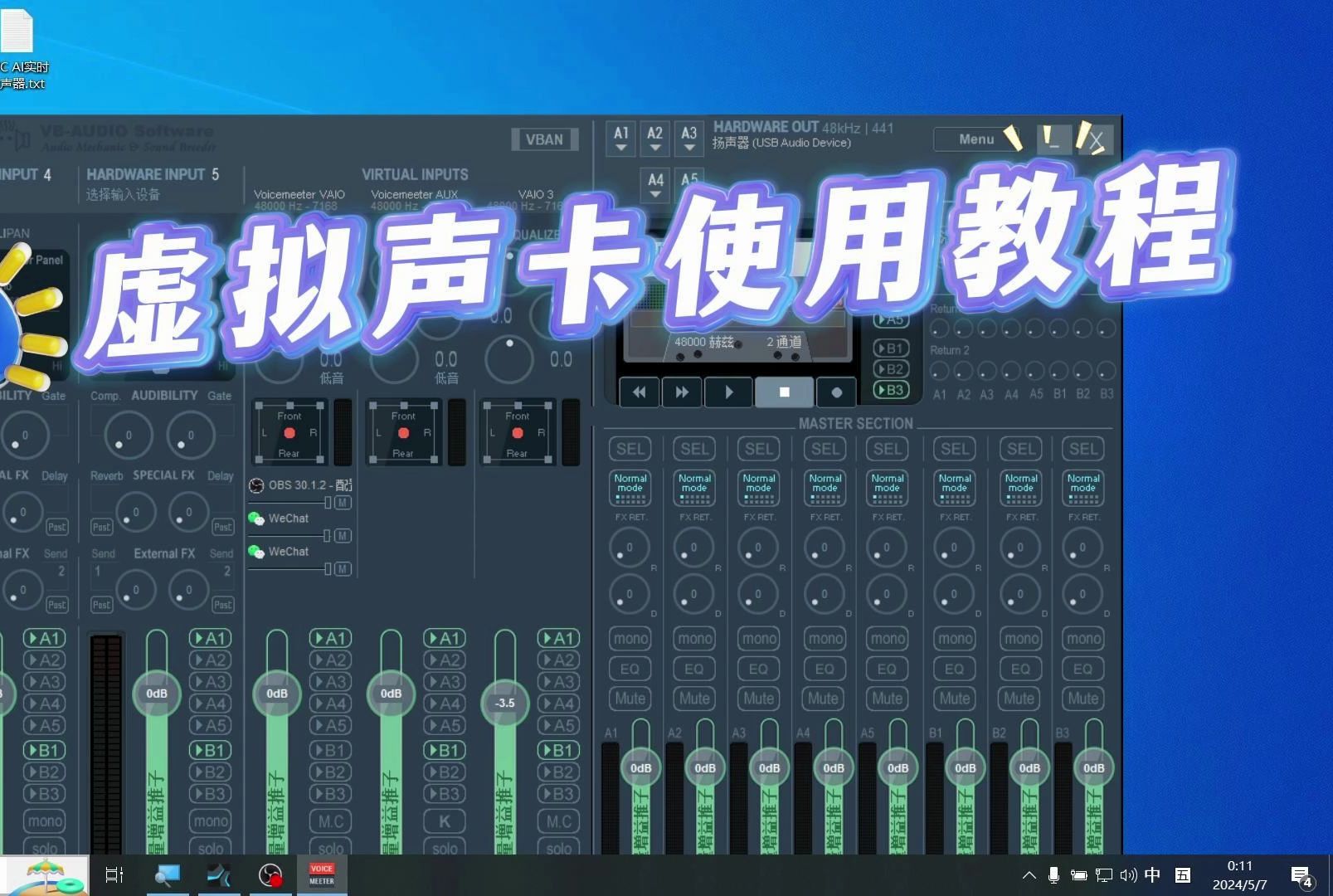Viewport: 1333px width, 896px height.
Task: Toggle recorder source B1 next to cassette
Action: (891, 348)
